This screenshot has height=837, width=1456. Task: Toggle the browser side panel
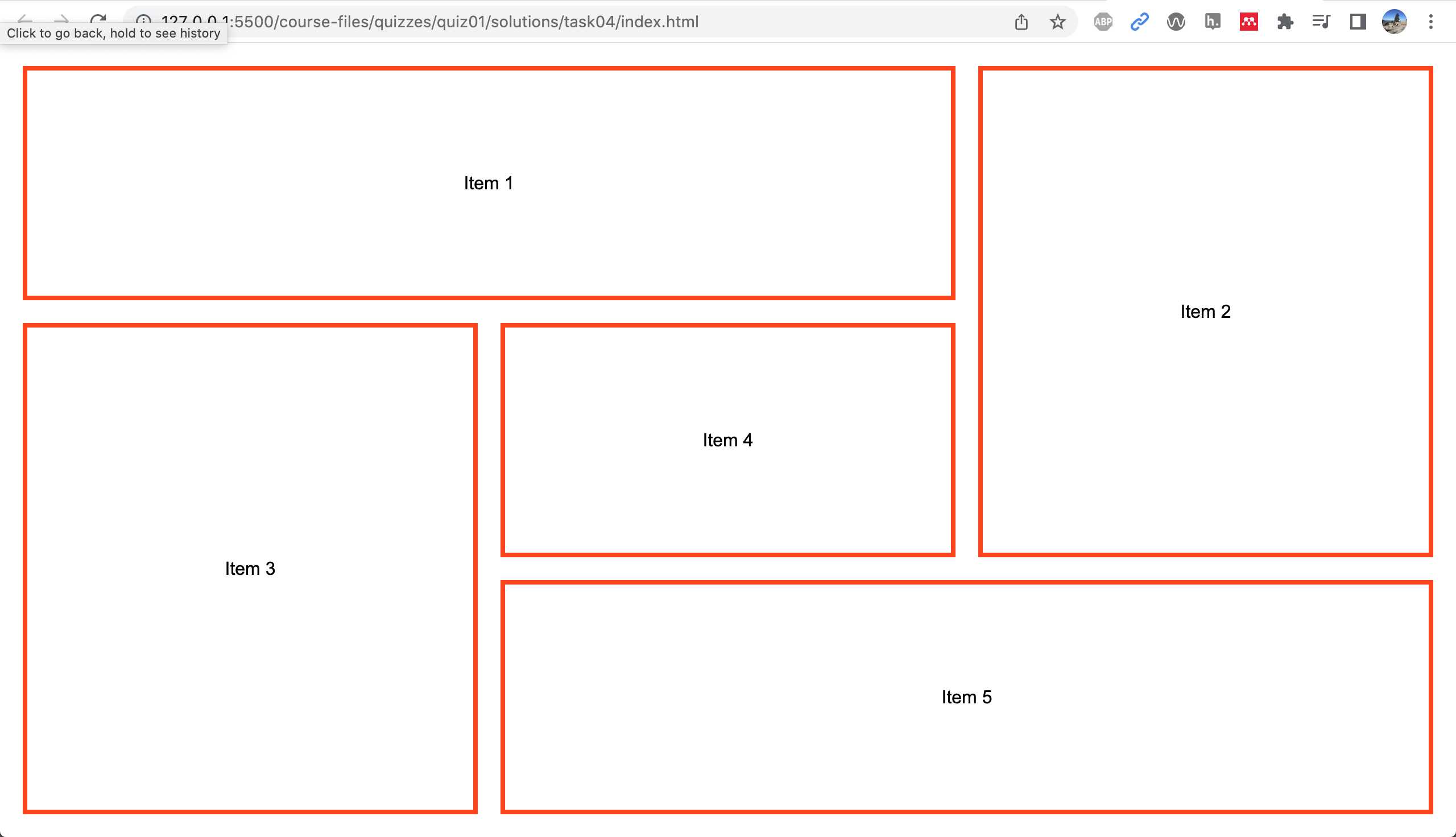point(1358,22)
